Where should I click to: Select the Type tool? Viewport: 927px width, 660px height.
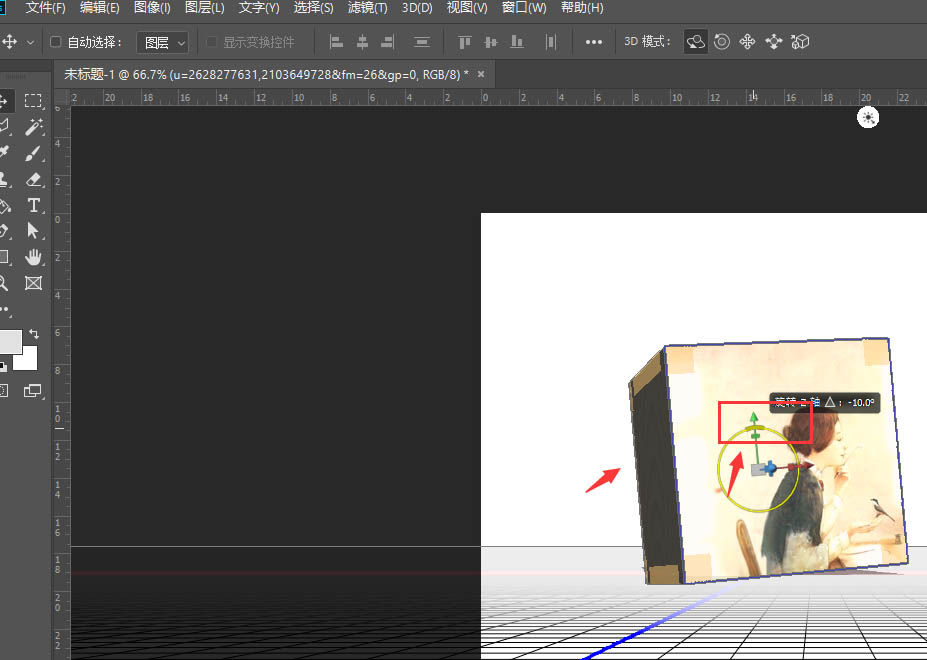coord(33,205)
